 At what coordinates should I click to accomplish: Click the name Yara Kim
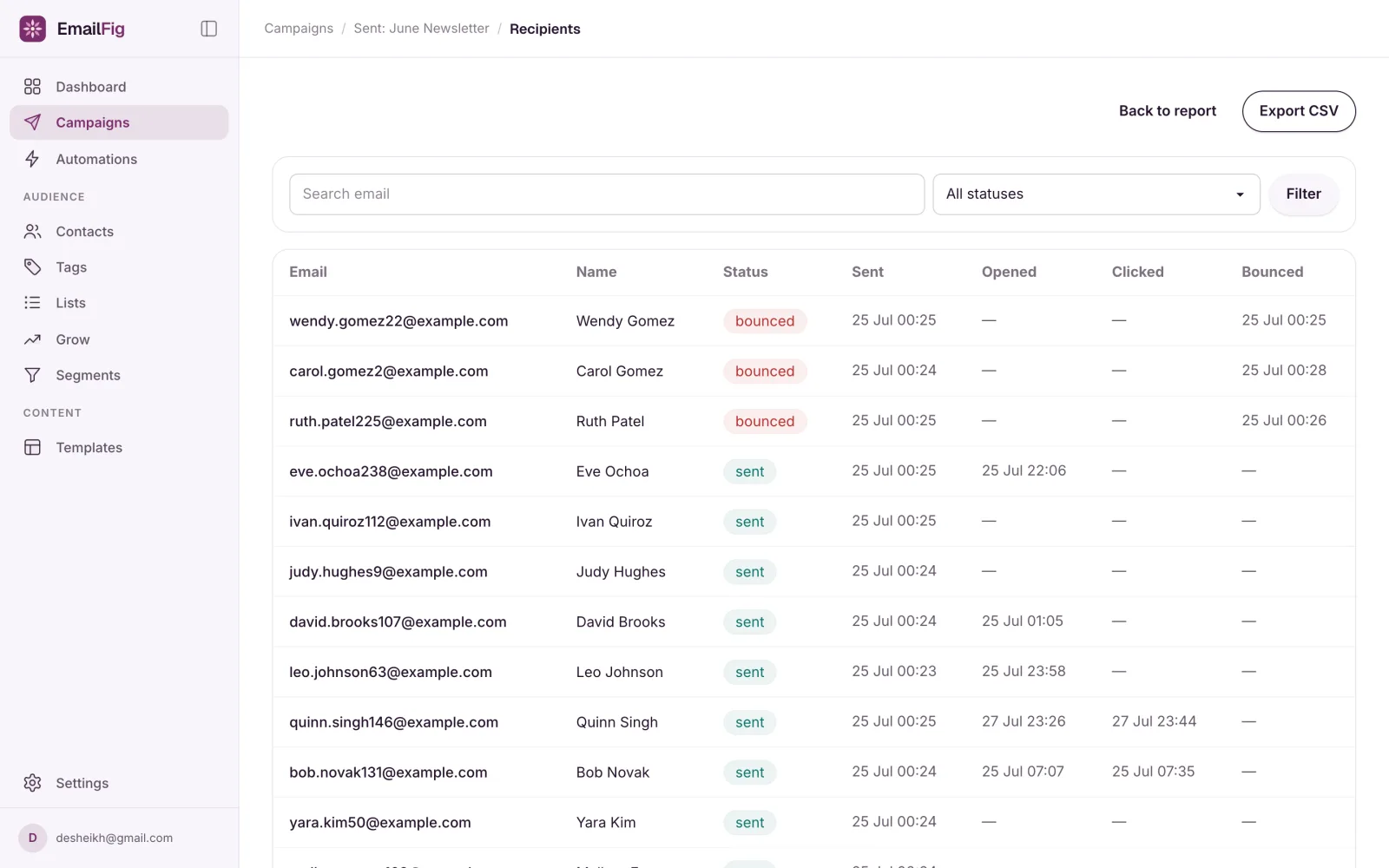click(x=606, y=823)
